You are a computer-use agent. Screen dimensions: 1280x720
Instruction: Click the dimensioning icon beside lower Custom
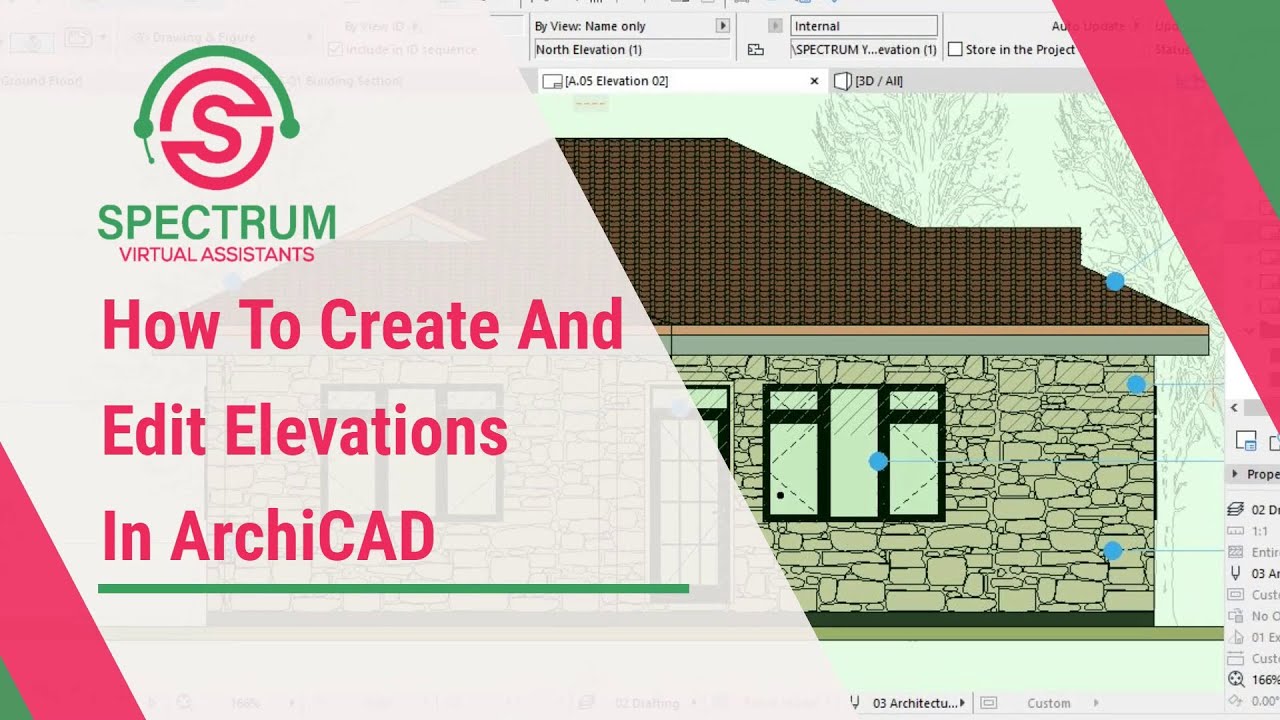(x=1235, y=658)
